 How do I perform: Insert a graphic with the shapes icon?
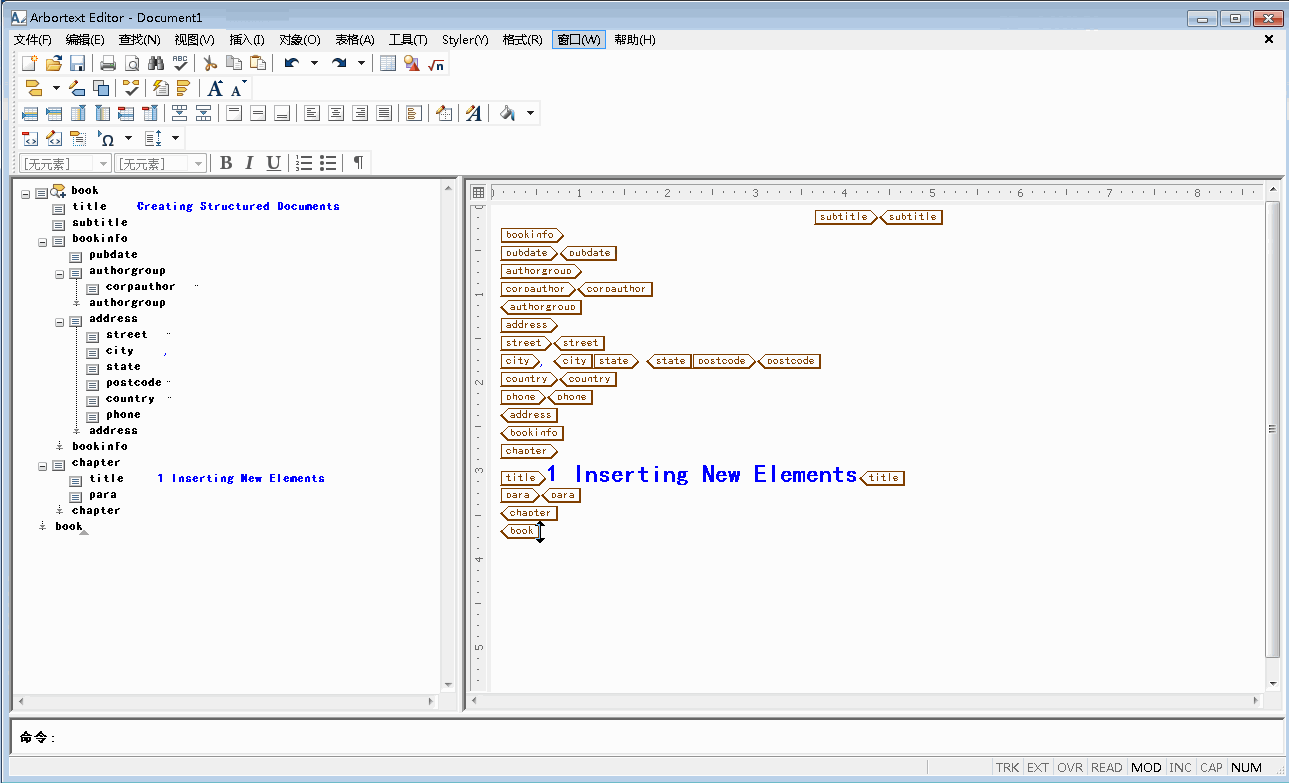[412, 63]
